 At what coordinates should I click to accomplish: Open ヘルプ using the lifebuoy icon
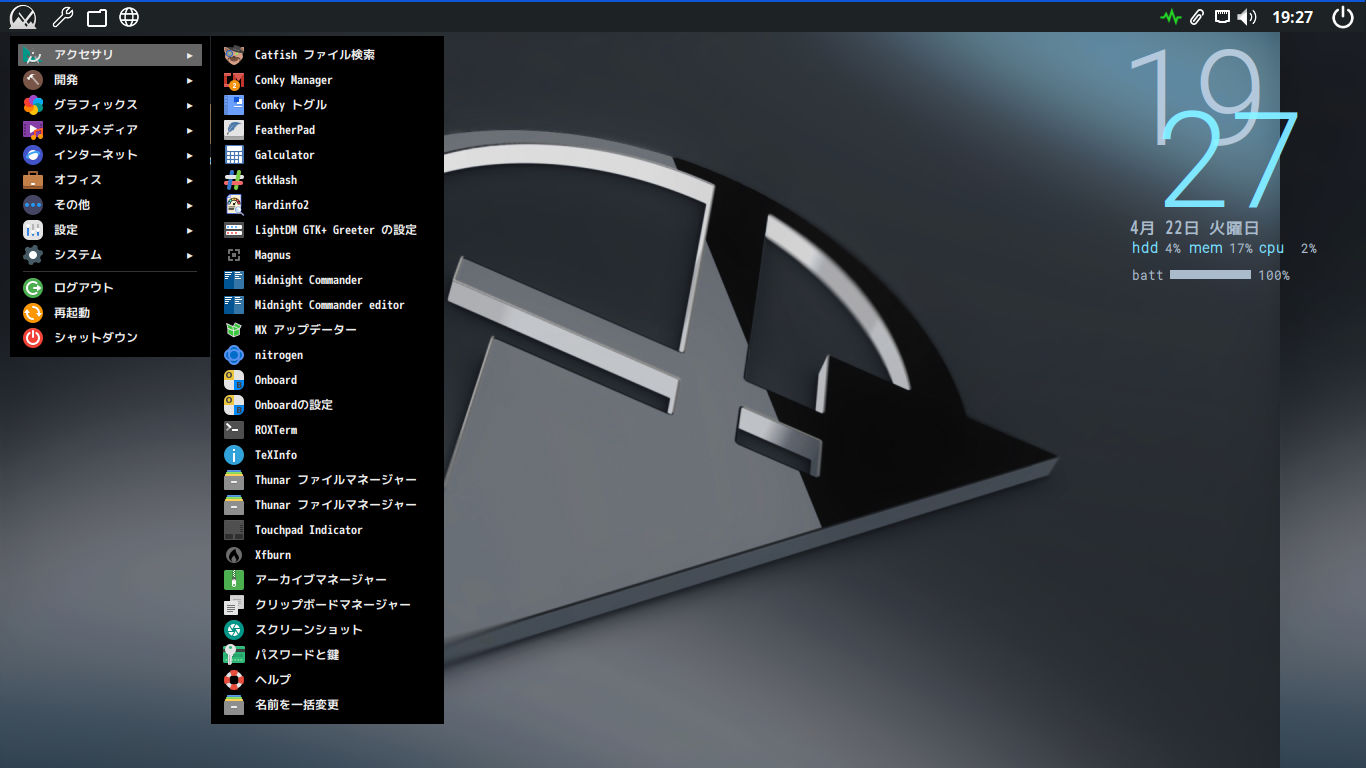234,680
